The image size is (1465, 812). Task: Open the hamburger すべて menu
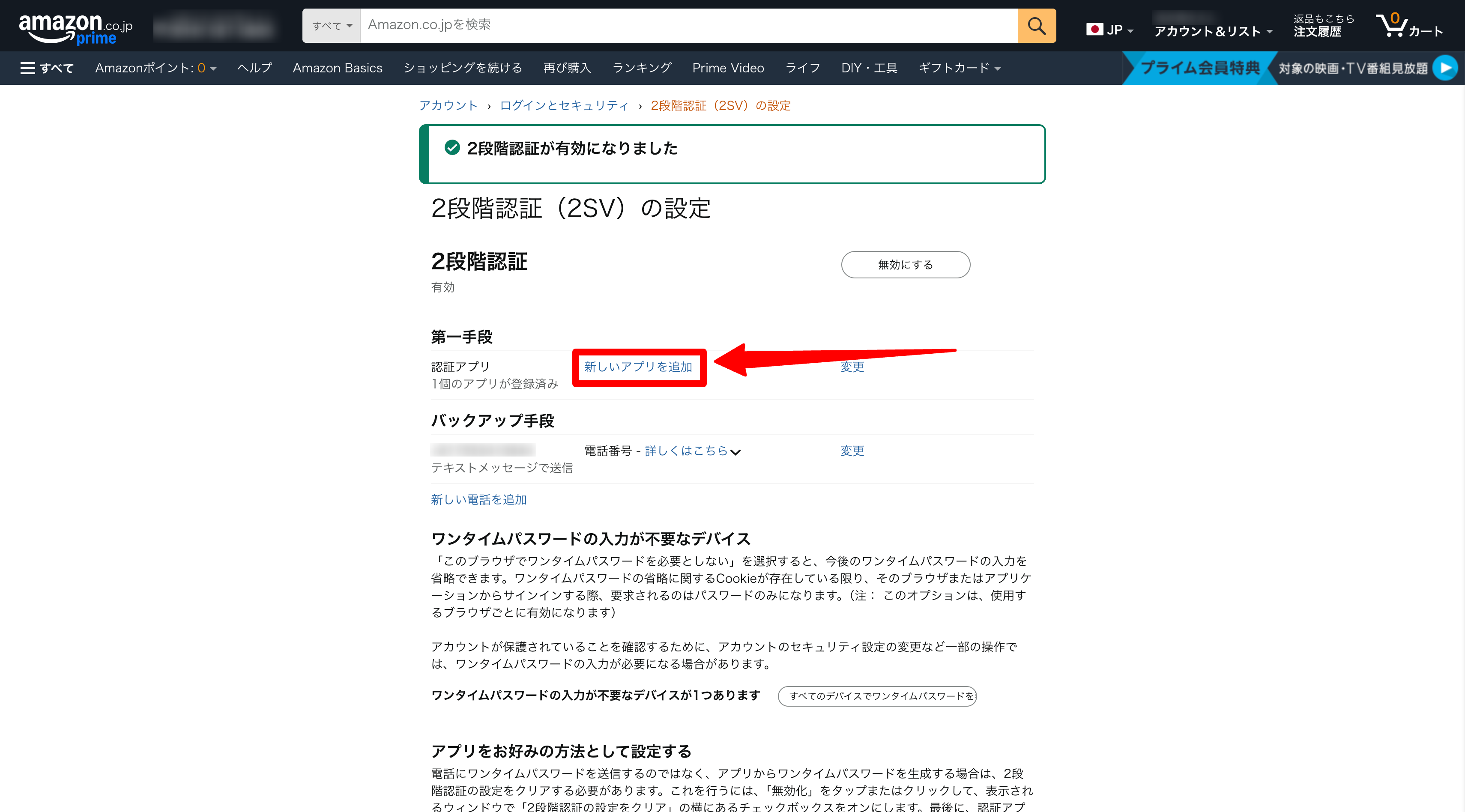(47, 68)
